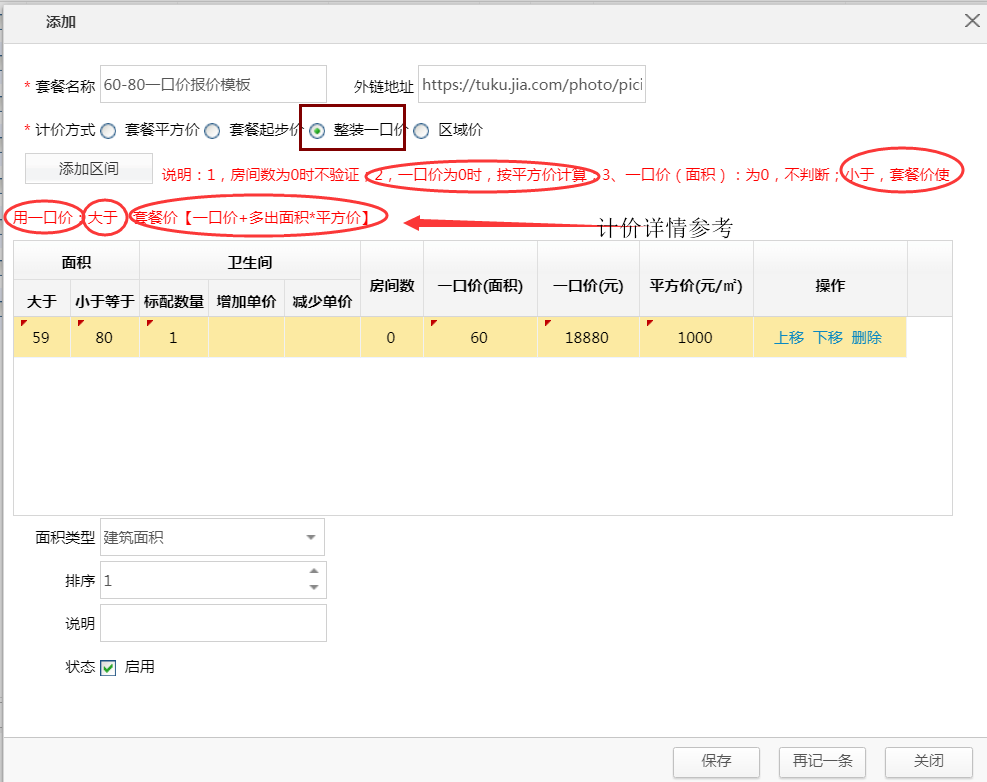Select 套餐起步价 pricing radio option

(212, 130)
